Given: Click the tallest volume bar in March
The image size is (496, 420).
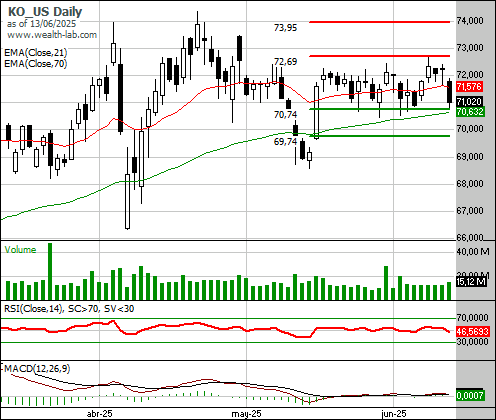Looking at the screenshot, I should [50, 271].
